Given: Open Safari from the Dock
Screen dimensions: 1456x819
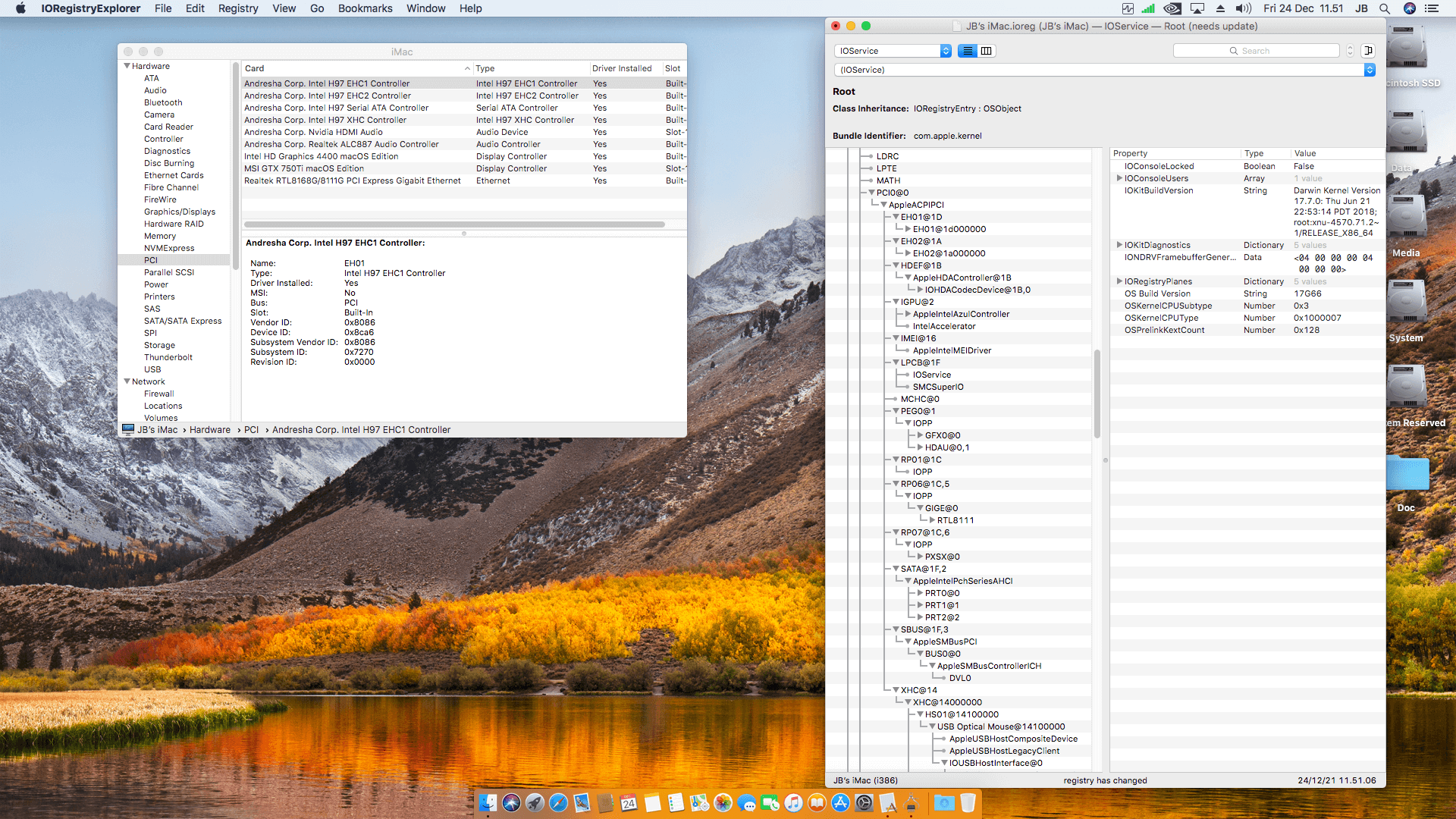Looking at the screenshot, I should (x=558, y=803).
